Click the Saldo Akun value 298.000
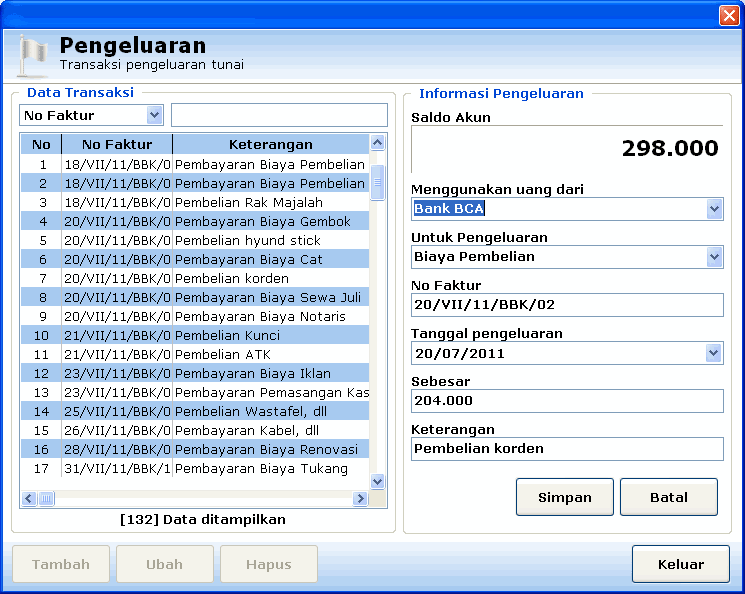Image resolution: width=745 pixels, height=594 pixels. (670, 148)
